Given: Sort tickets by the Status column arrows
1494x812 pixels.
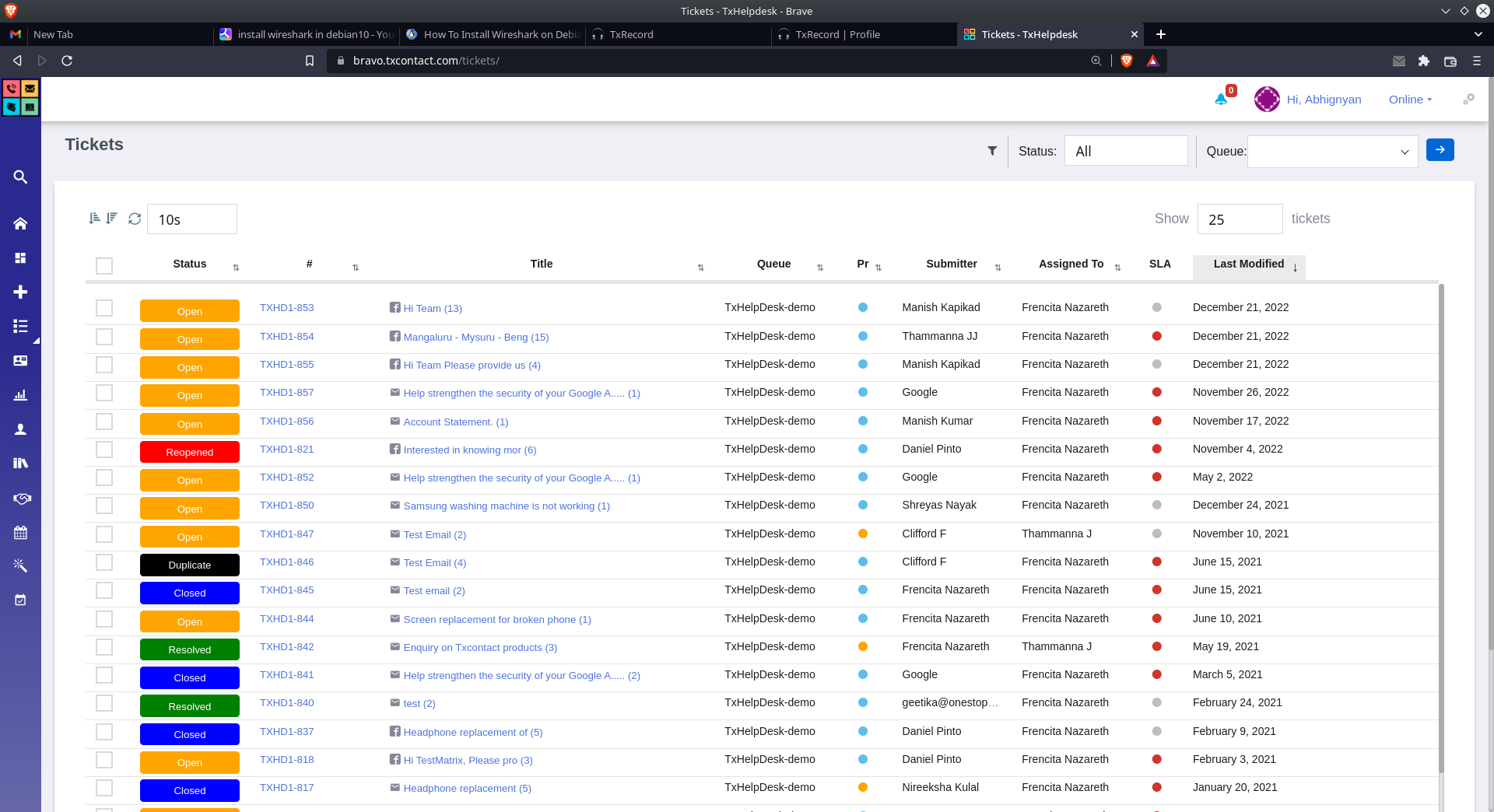Looking at the screenshot, I should 236,268.
